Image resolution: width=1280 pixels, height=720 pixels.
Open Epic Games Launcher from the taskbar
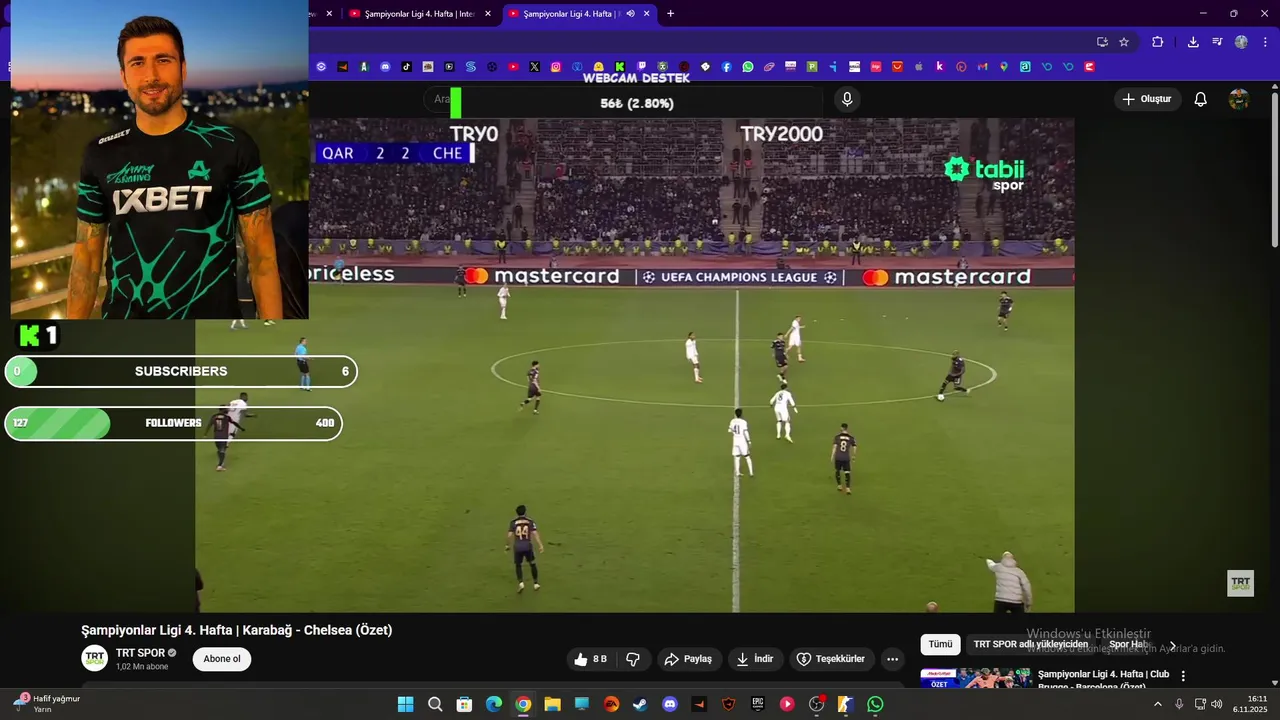pyautogui.click(x=758, y=704)
